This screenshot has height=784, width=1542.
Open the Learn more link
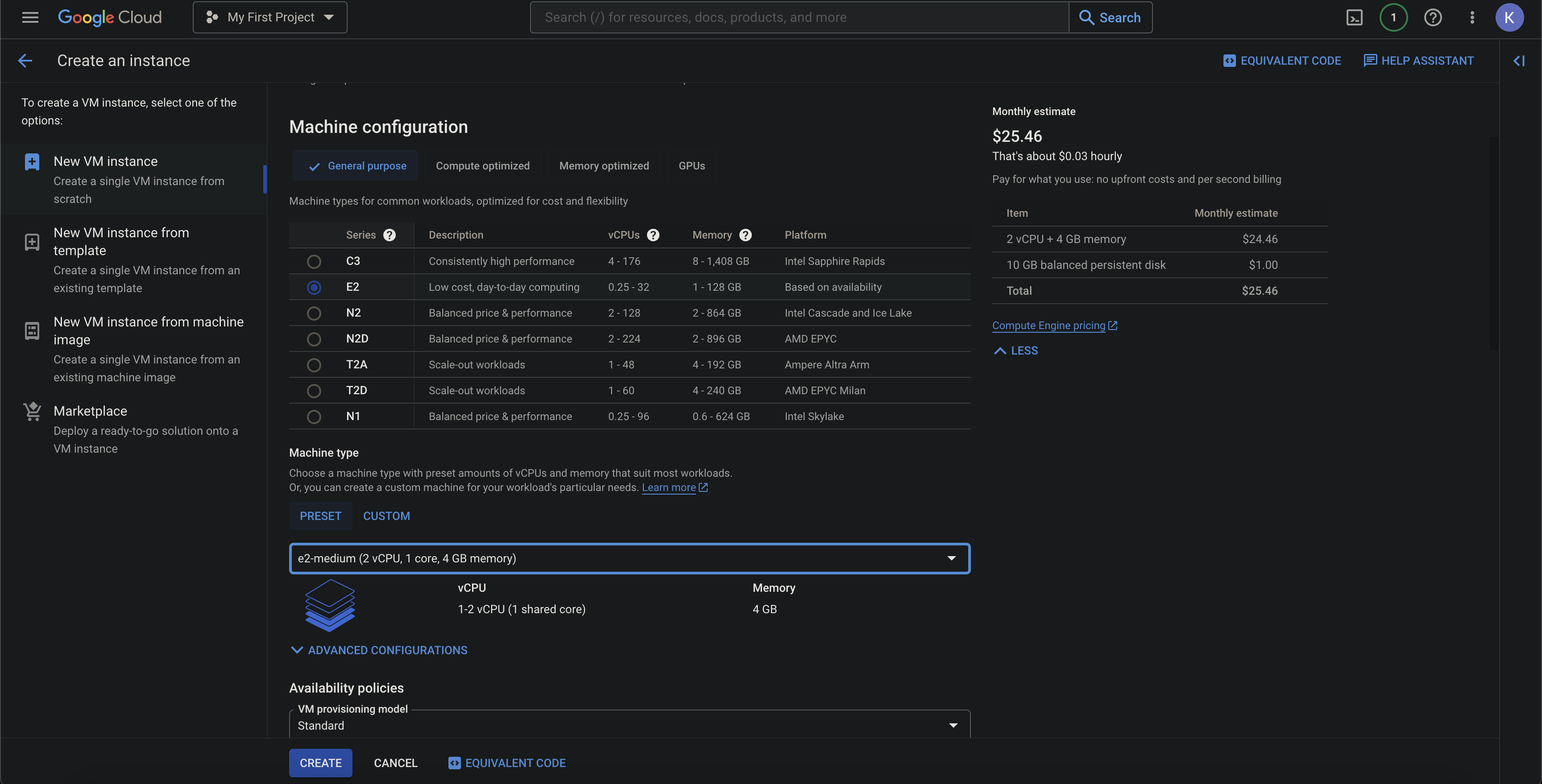(x=675, y=488)
